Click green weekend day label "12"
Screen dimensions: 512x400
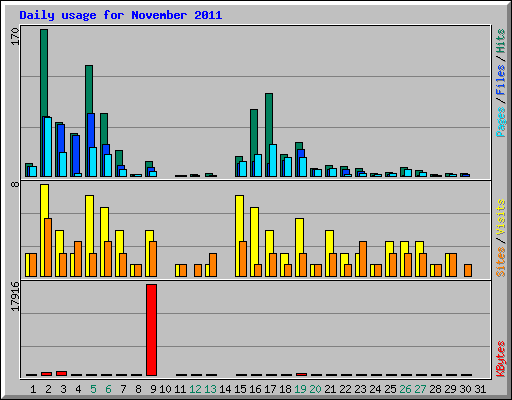point(195,389)
